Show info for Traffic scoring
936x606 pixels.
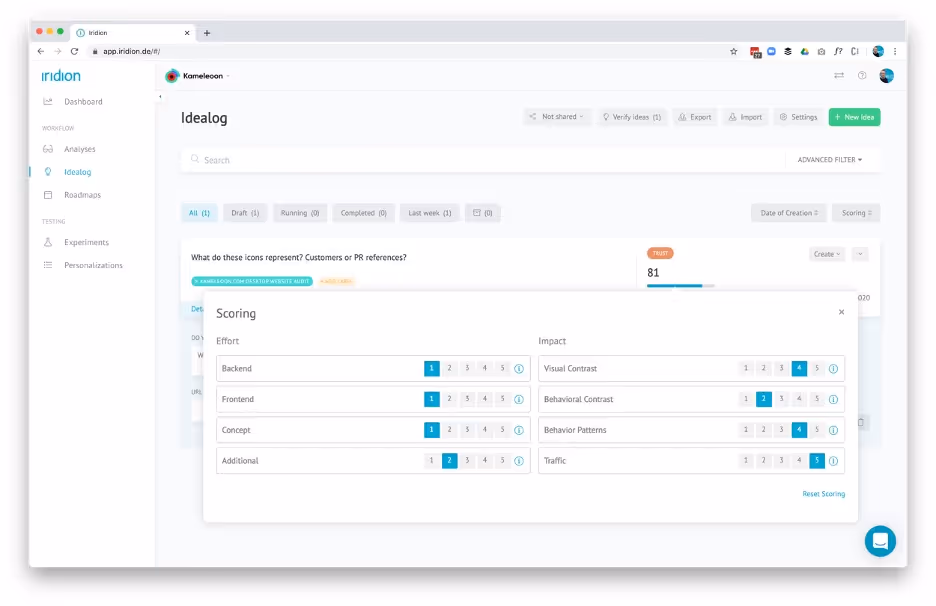coord(833,461)
